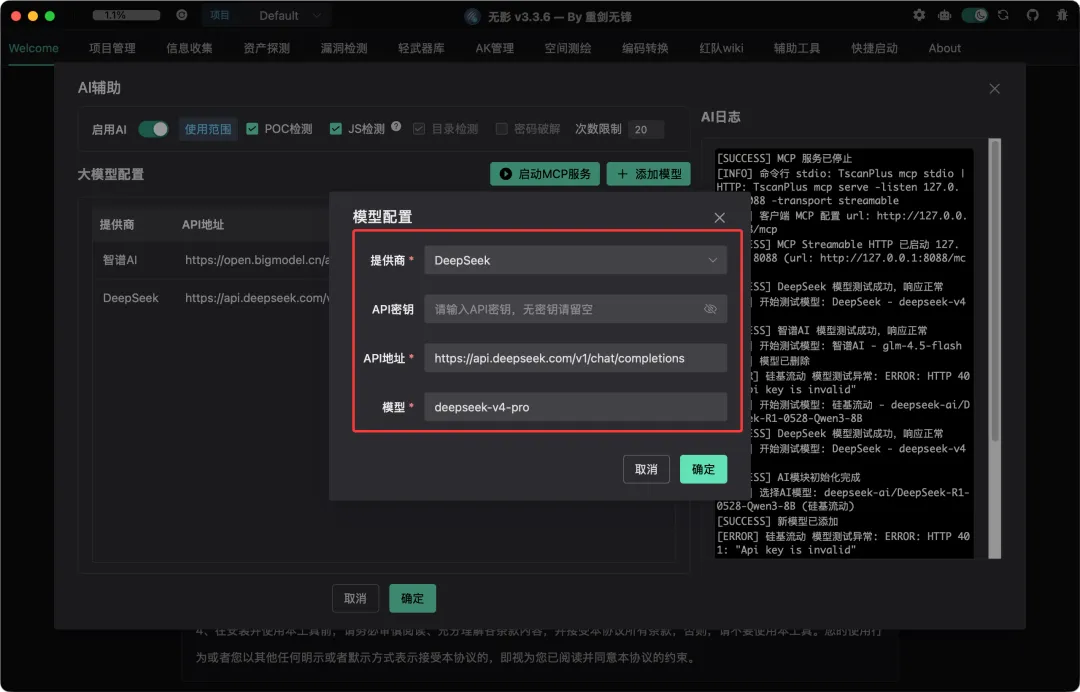Toggle the 目录检测 checkbox
The image size is (1080, 692).
click(419, 129)
